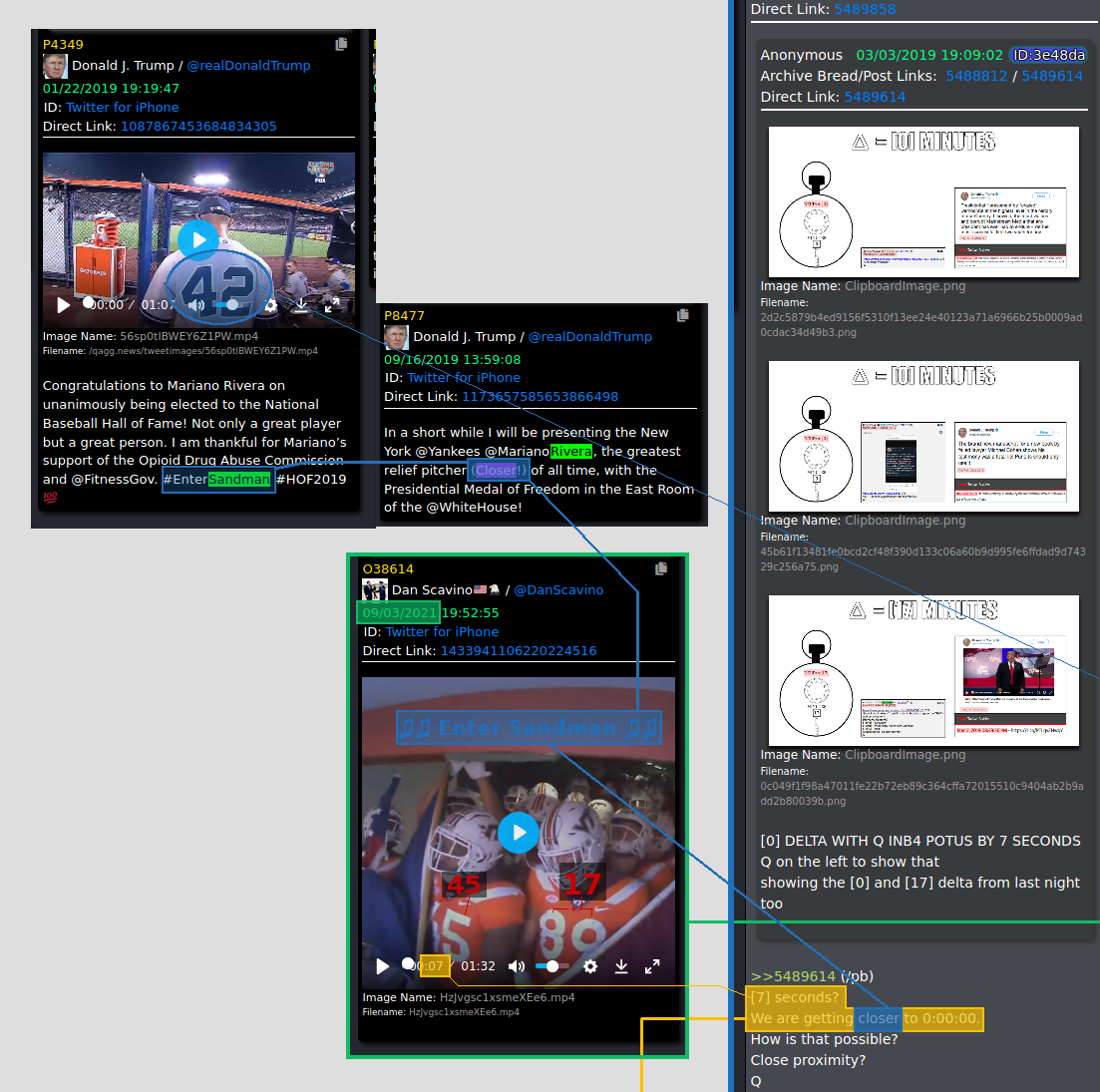Start O38614 video from control bar play icon
Image resolution: width=1100 pixels, height=1092 pixels.
pos(382,966)
